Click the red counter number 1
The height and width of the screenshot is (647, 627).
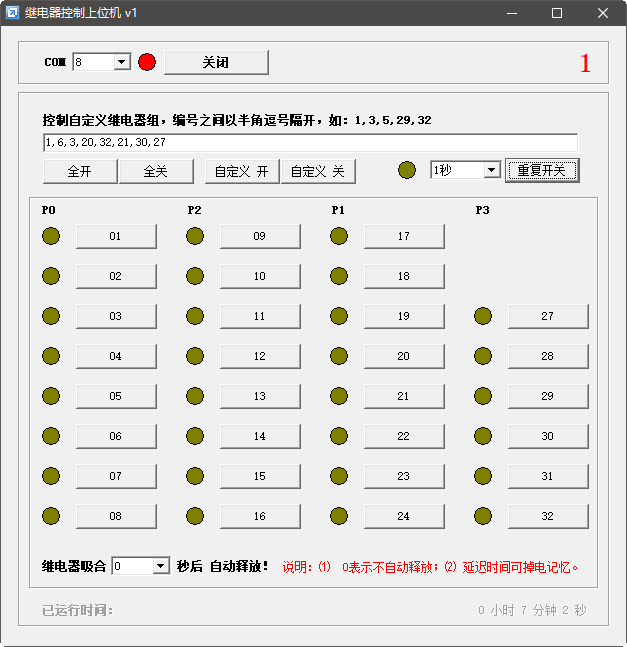[x=585, y=64]
